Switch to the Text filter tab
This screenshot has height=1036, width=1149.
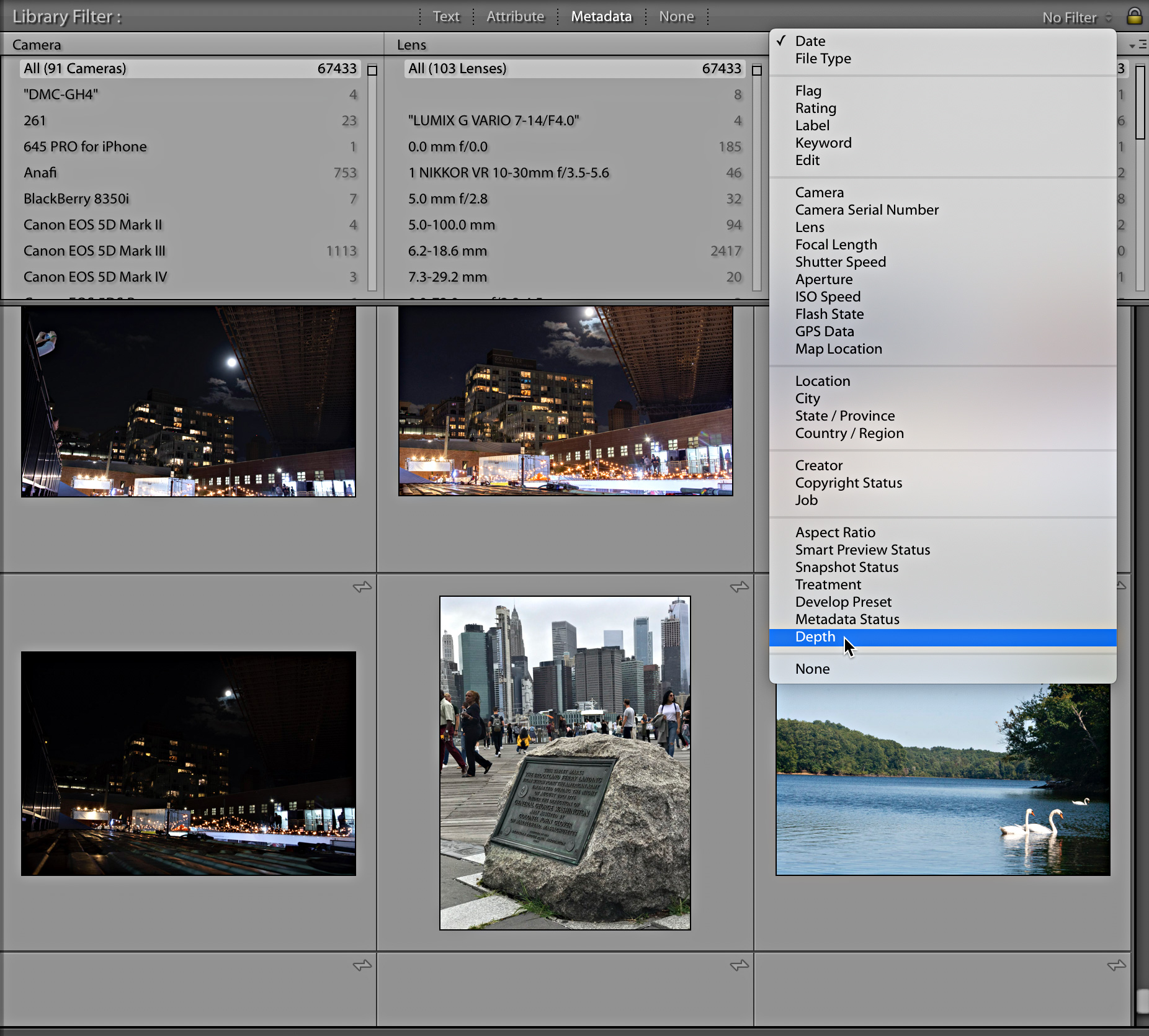point(445,16)
